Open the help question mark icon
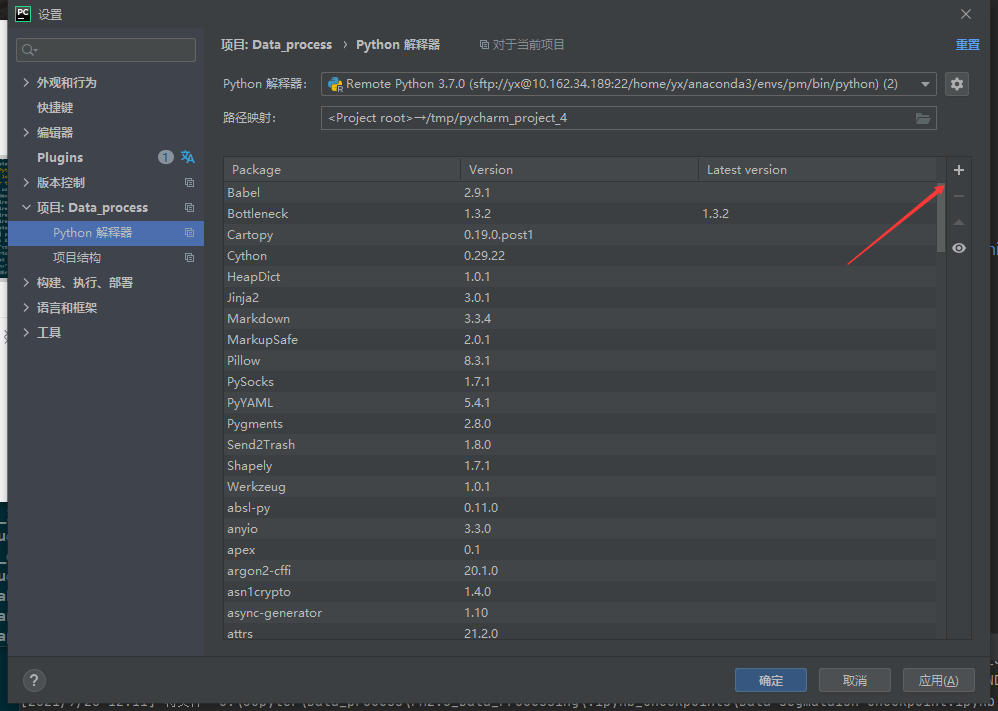Viewport: 998px width, 711px height. [33, 680]
